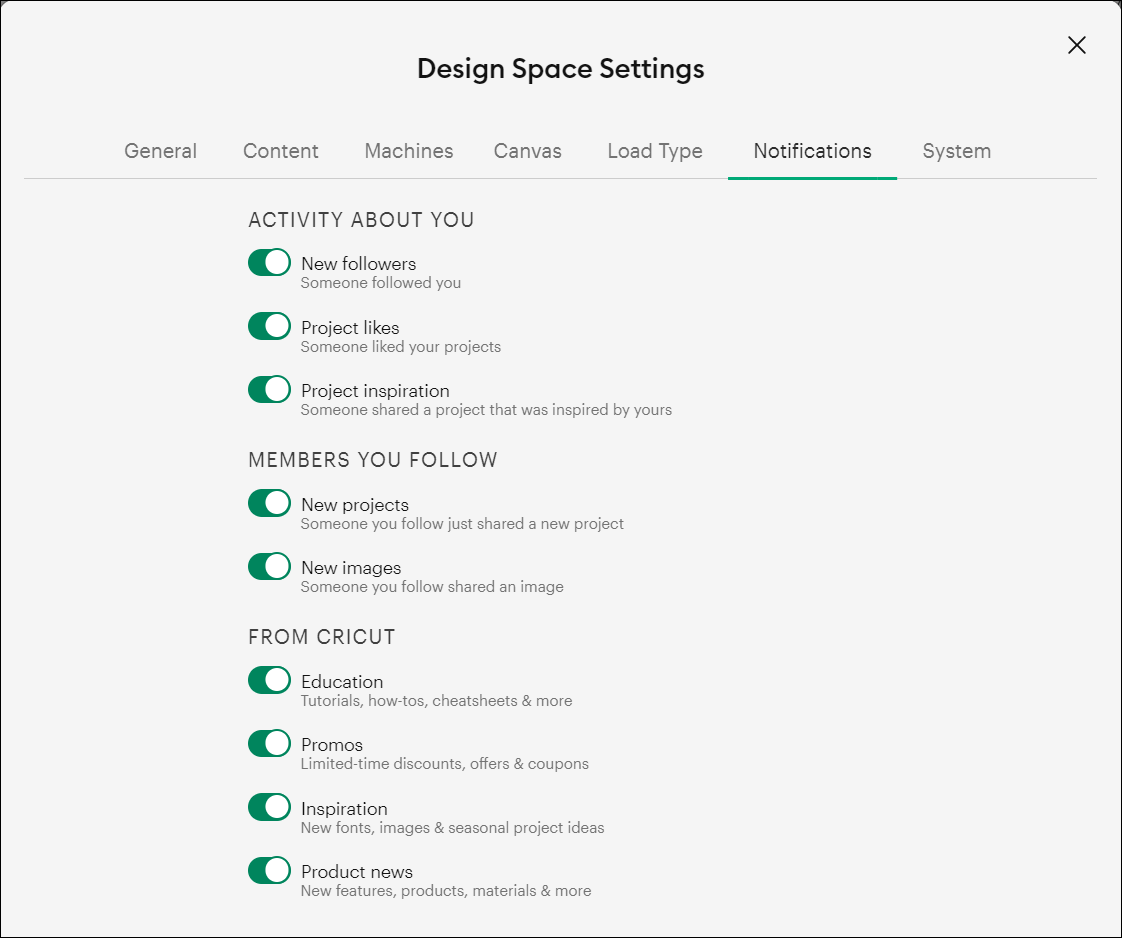The image size is (1122, 938).
Task: Switch to the System tab
Action: pos(956,151)
